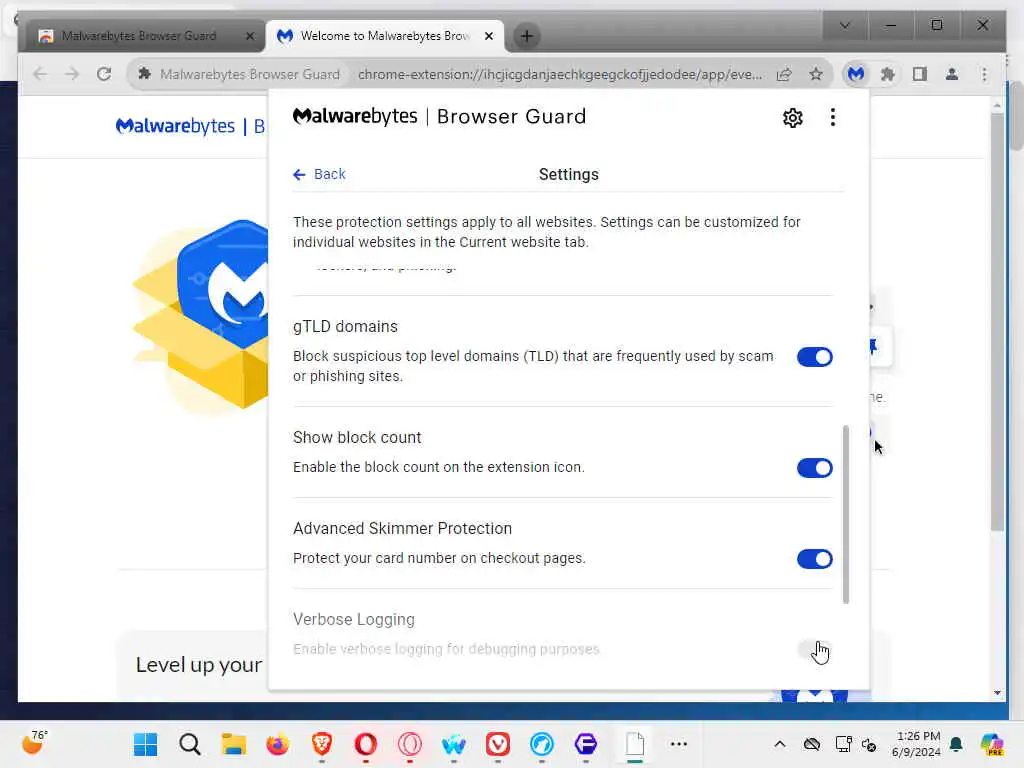Click the browser back arrow
Image resolution: width=1024 pixels, height=768 pixels.
(40, 74)
